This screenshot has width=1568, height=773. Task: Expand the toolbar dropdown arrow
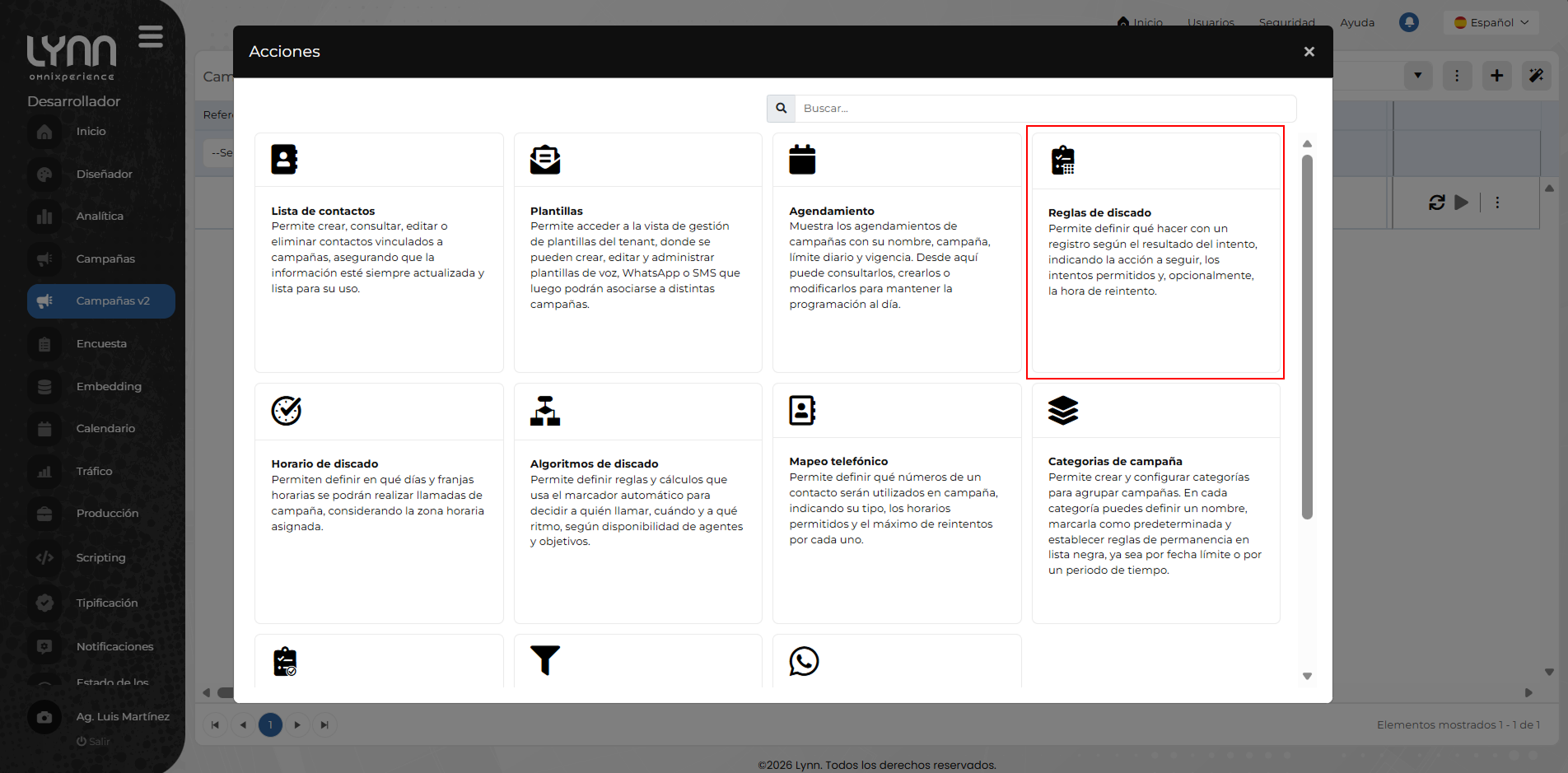(x=1418, y=76)
